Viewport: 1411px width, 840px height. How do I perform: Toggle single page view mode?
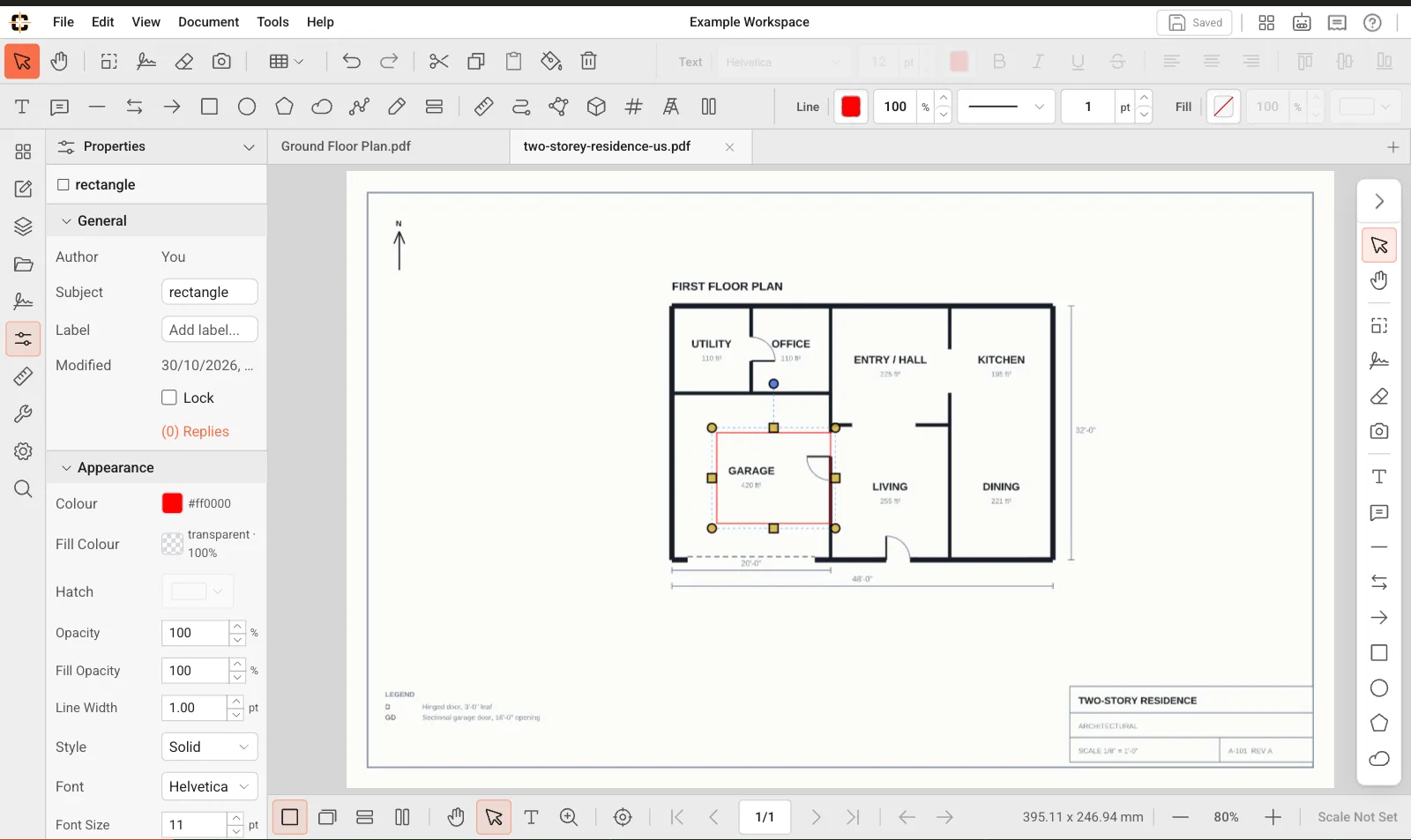289,817
